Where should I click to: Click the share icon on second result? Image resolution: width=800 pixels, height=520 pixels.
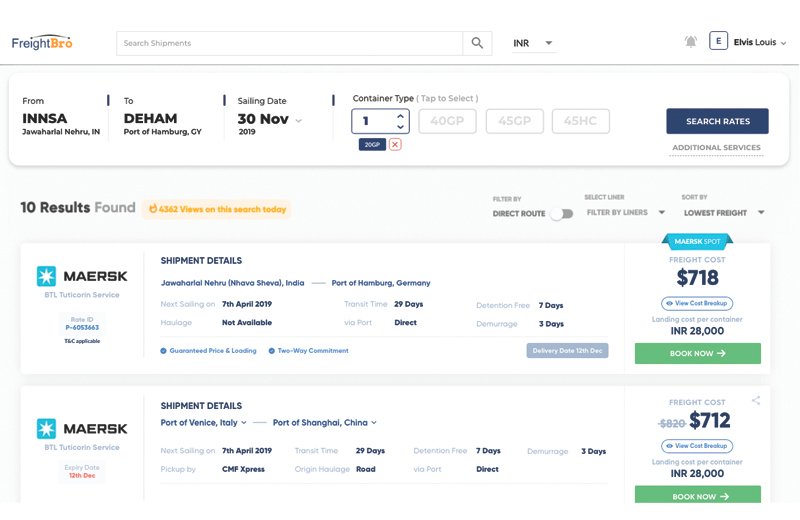[756, 401]
